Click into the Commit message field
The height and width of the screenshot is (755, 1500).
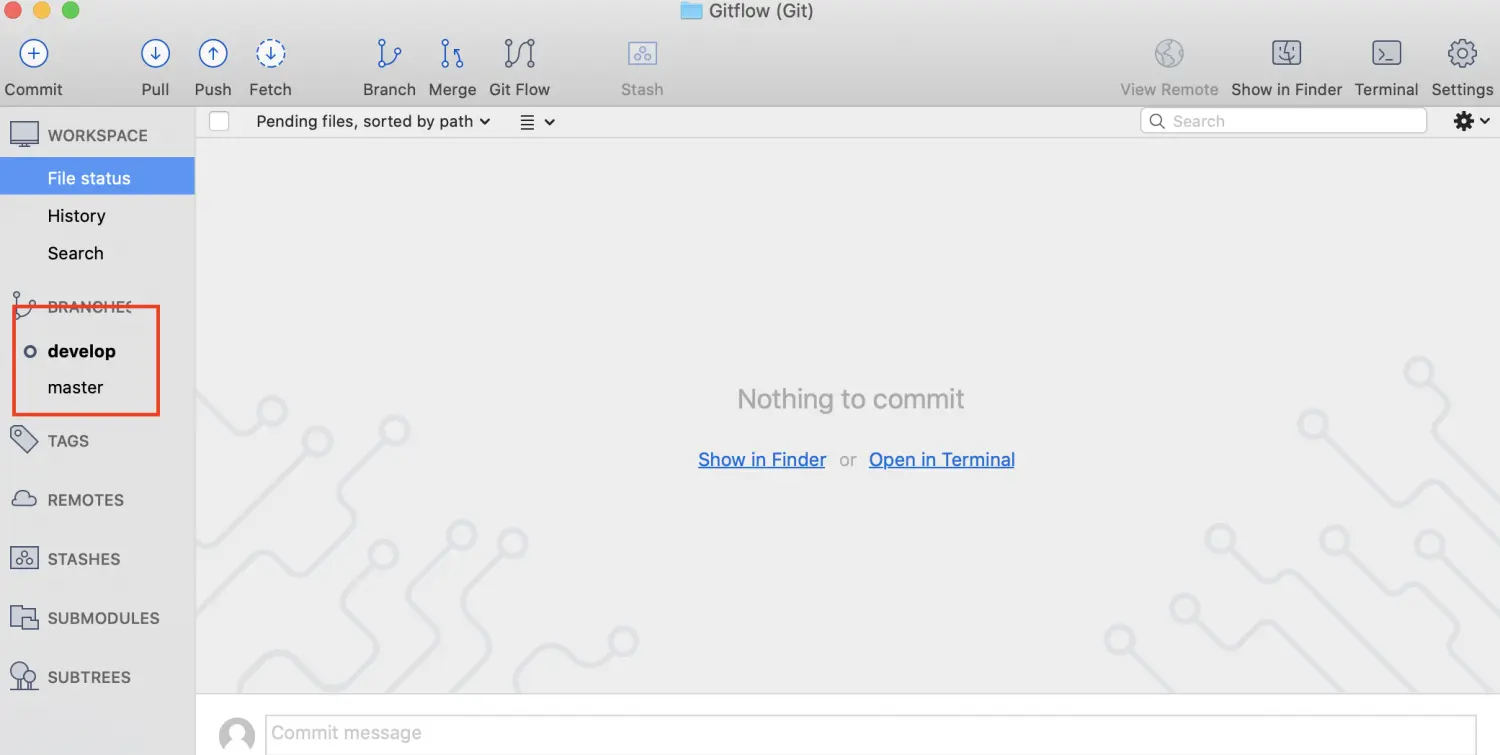[870, 734]
